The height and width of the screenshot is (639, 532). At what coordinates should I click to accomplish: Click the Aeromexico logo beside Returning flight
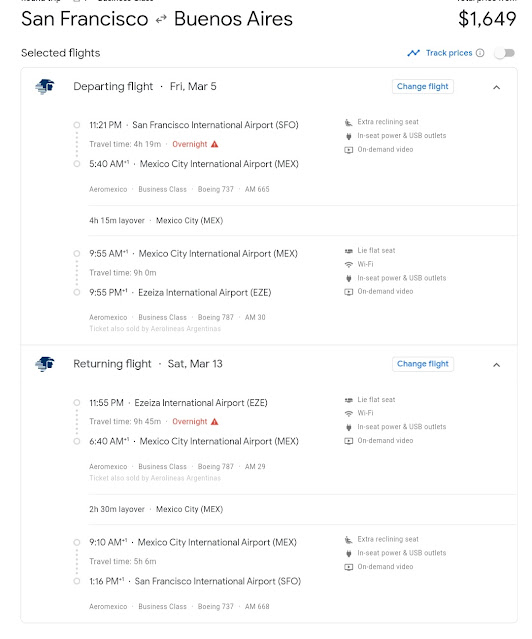pyautogui.click(x=45, y=364)
